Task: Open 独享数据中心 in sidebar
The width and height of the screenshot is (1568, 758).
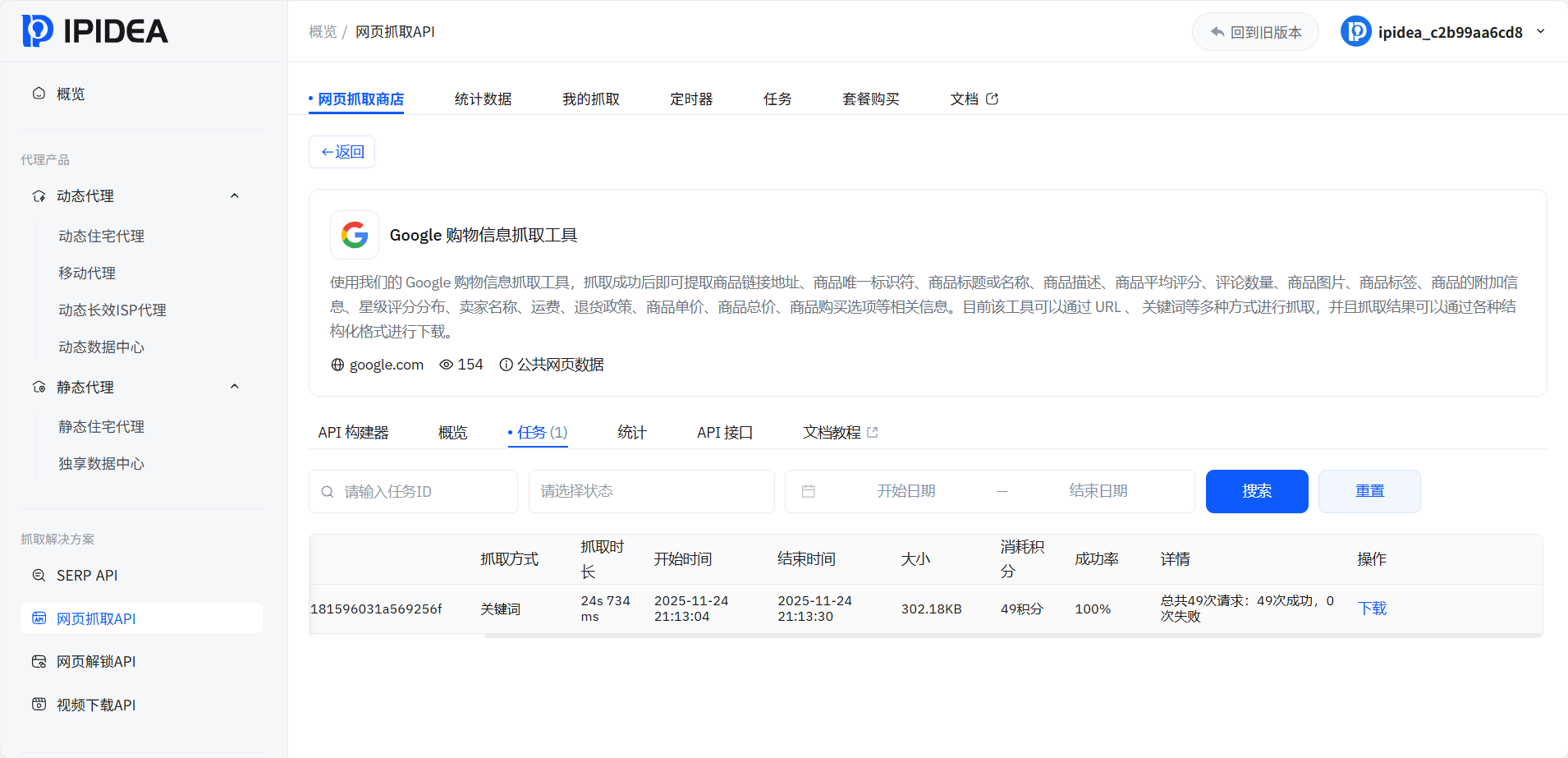Action: (x=101, y=464)
